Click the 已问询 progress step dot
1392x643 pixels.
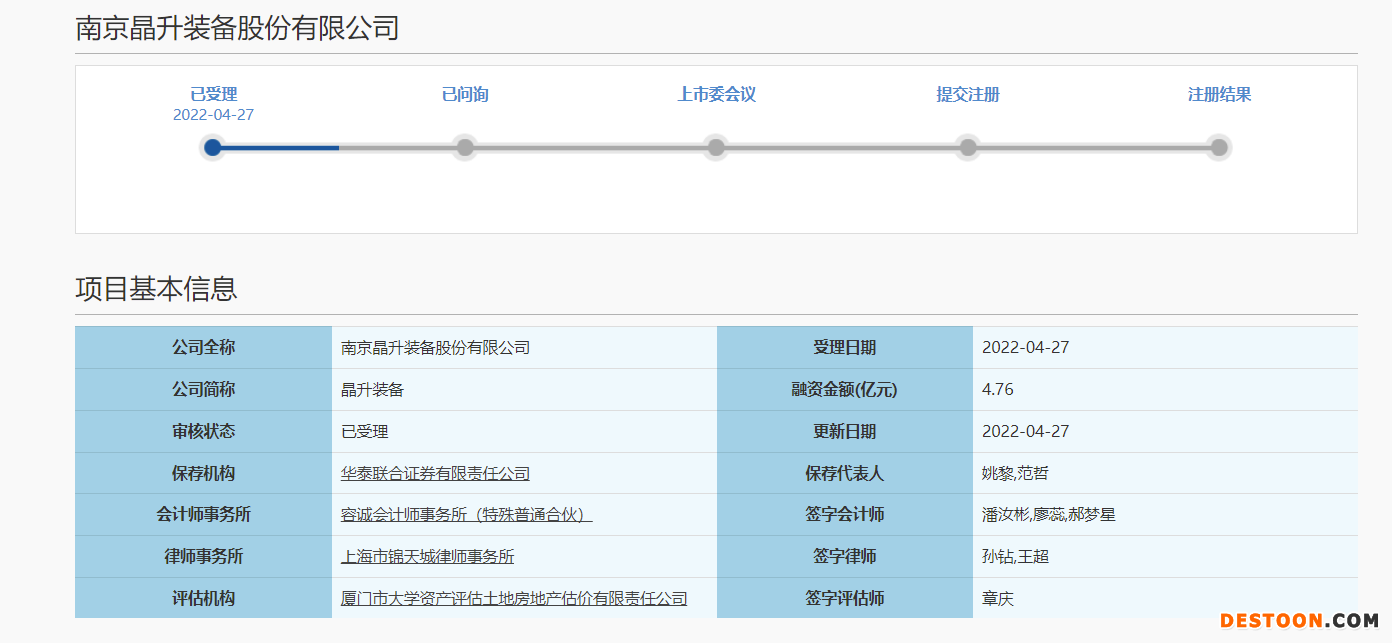pyautogui.click(x=465, y=148)
